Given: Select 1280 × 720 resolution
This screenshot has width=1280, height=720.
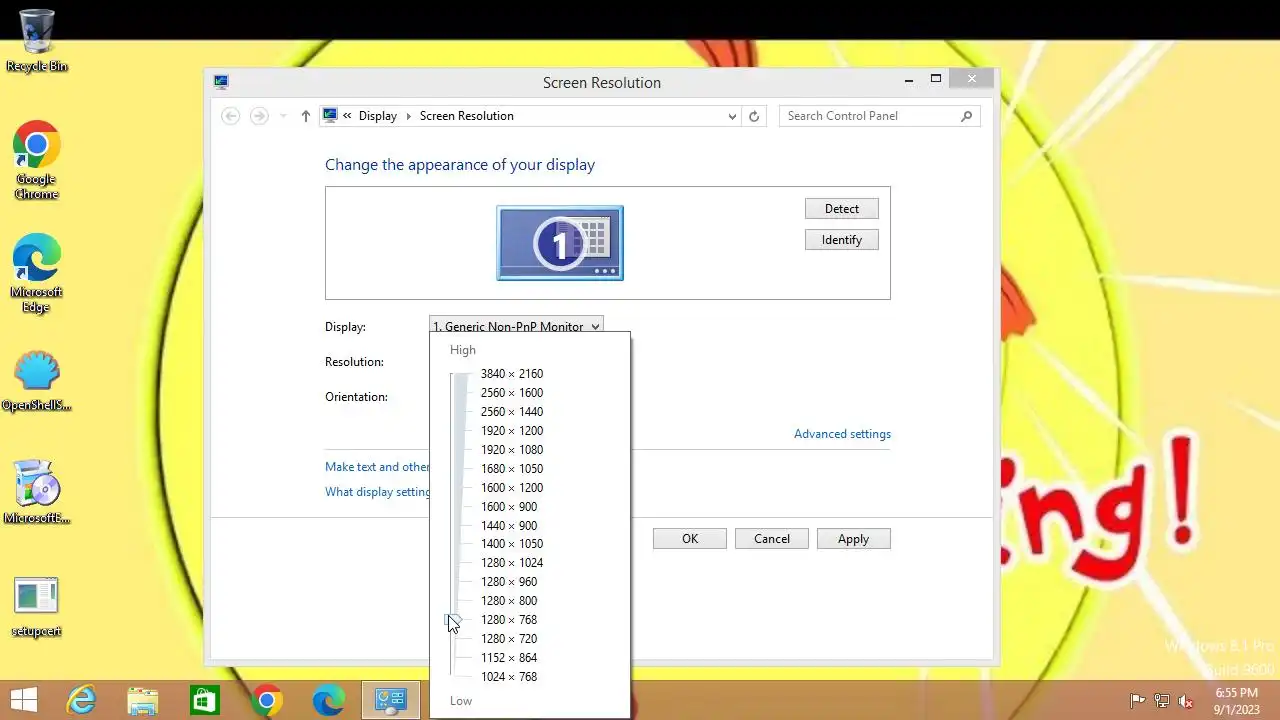Looking at the screenshot, I should pyautogui.click(x=509, y=639).
